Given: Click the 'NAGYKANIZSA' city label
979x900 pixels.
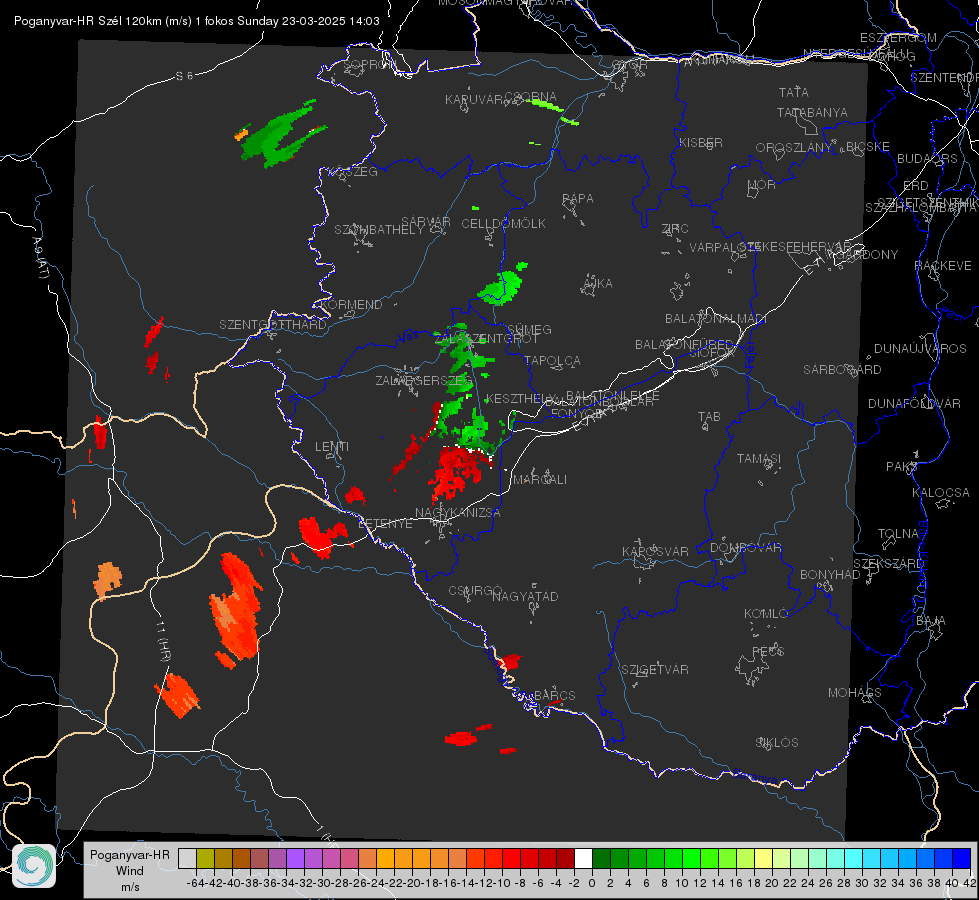Looking at the screenshot, I should pos(458,512).
